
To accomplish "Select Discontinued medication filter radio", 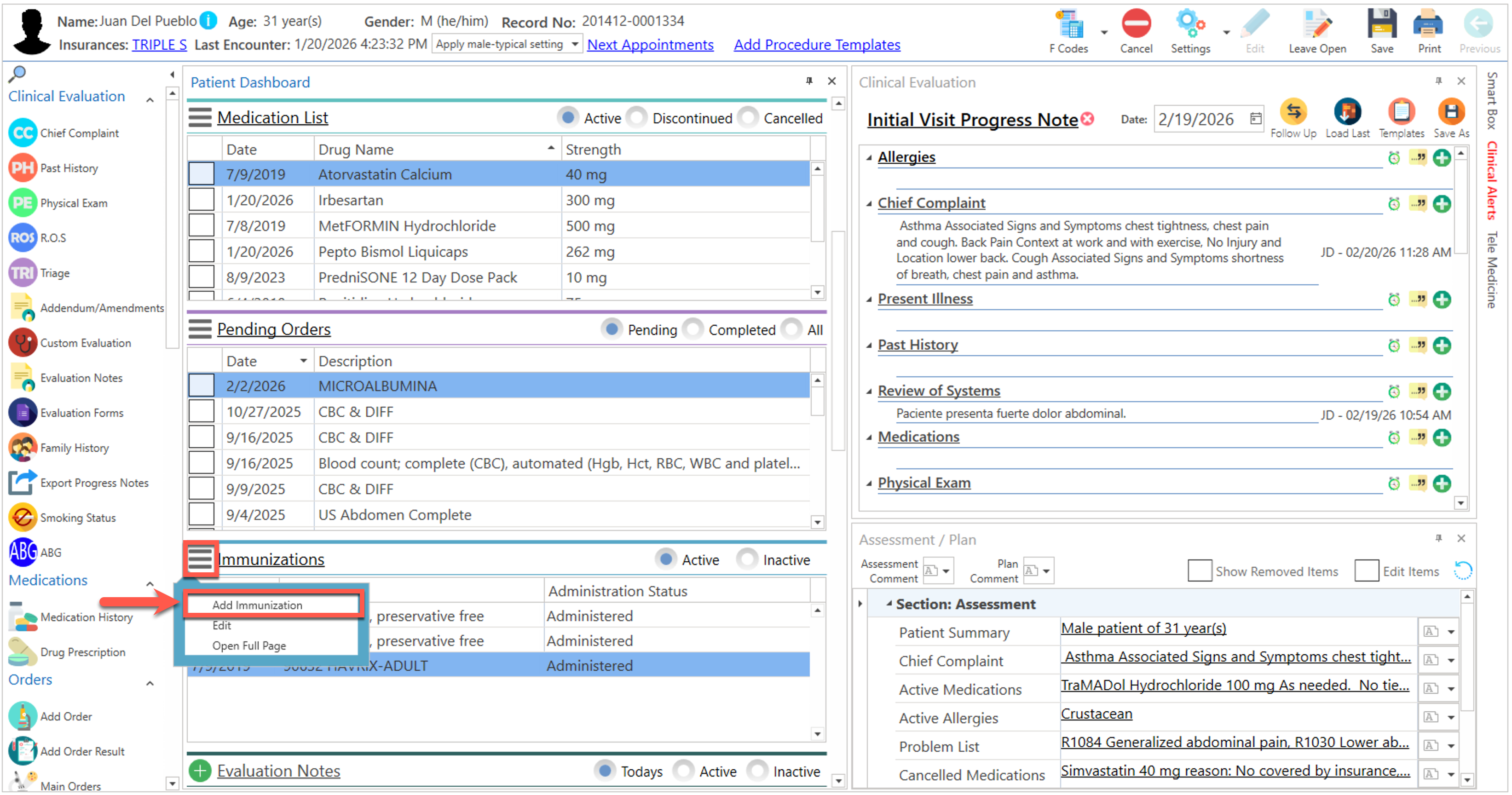I will (x=637, y=118).
